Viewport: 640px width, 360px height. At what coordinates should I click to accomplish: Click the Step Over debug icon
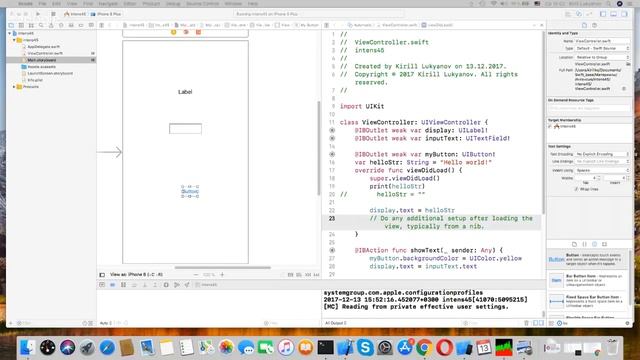(134, 285)
